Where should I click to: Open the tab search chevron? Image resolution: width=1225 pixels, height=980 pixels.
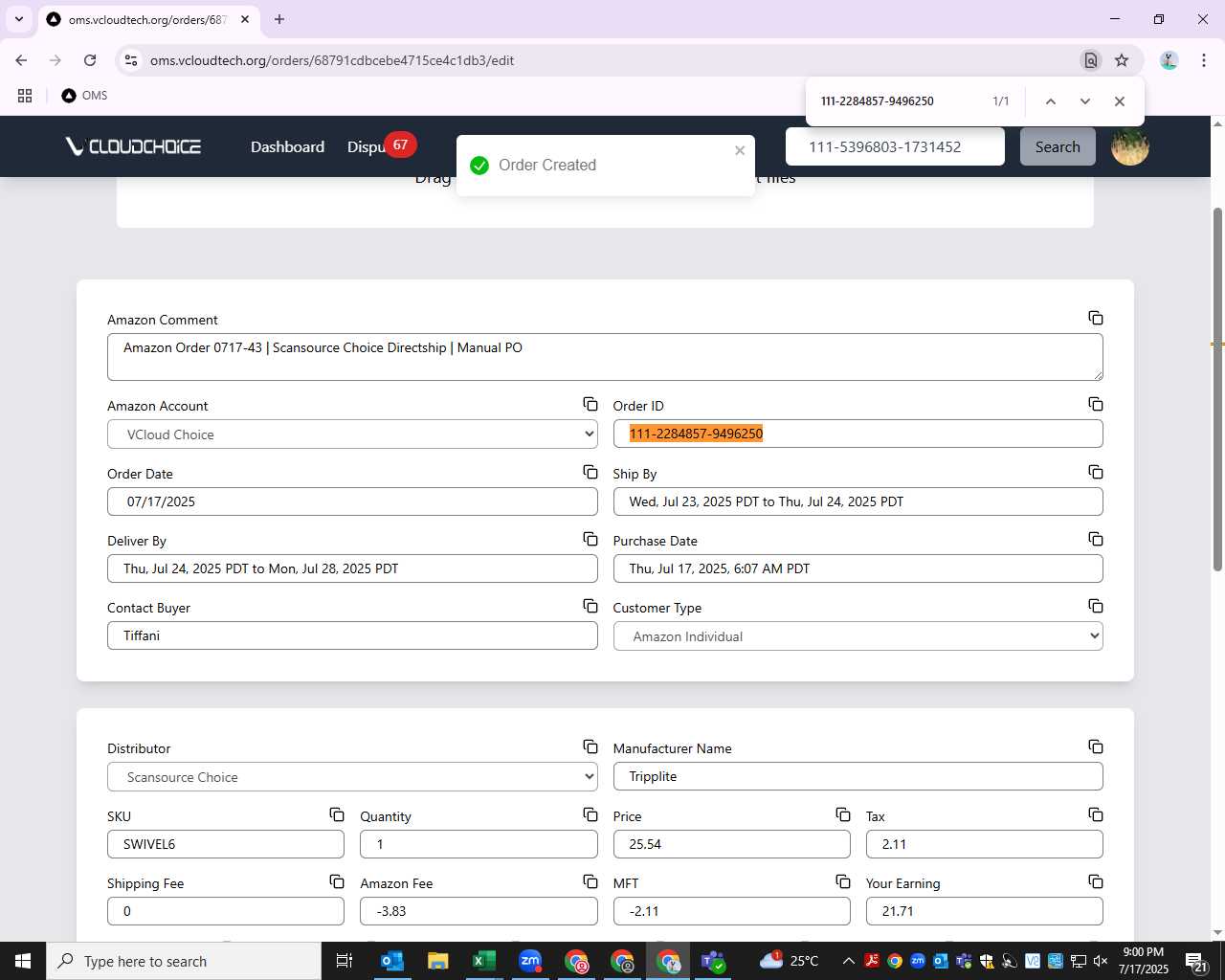19,19
